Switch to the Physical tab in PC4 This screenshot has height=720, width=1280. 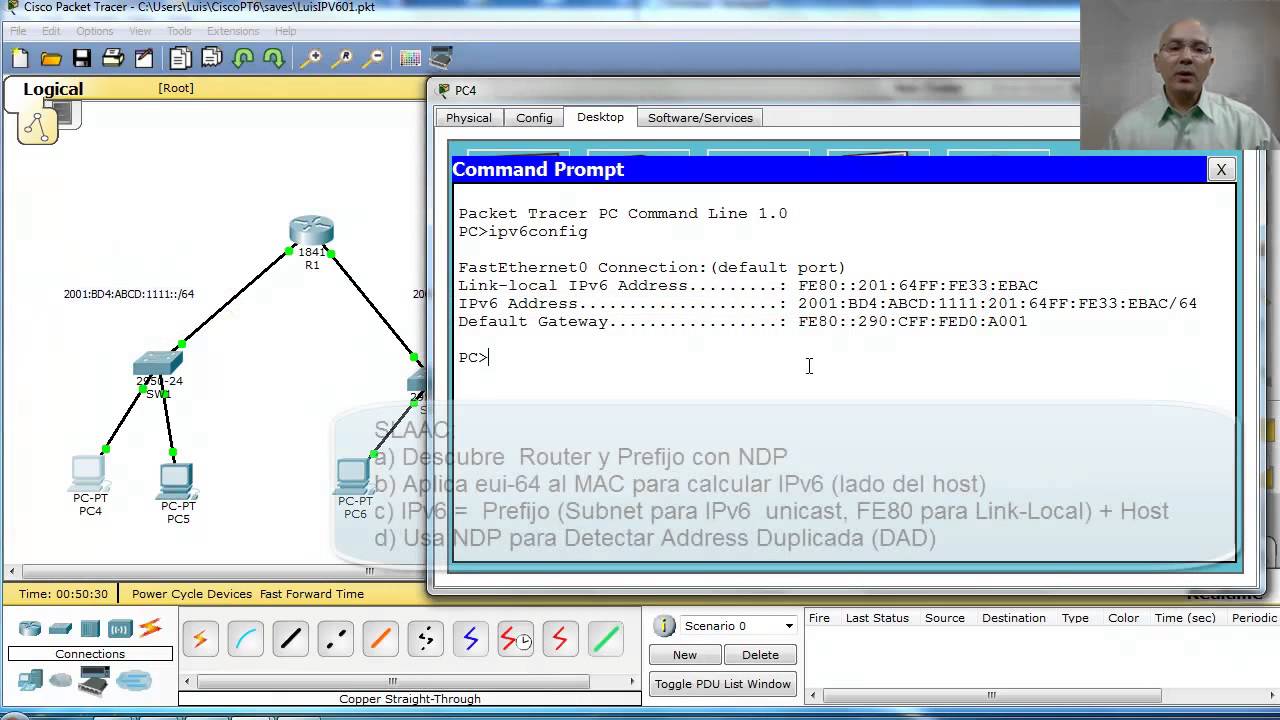tap(469, 118)
